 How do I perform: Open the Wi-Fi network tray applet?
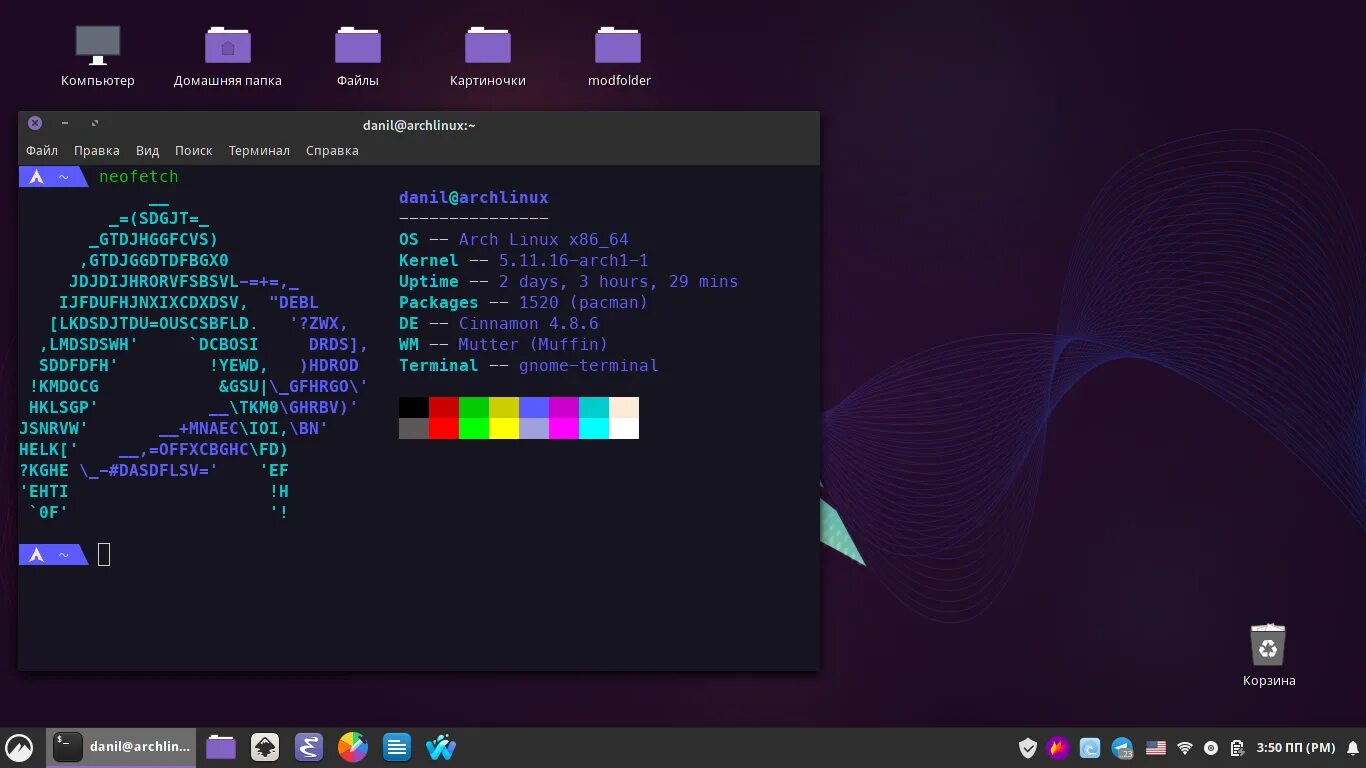pyautogui.click(x=1185, y=748)
